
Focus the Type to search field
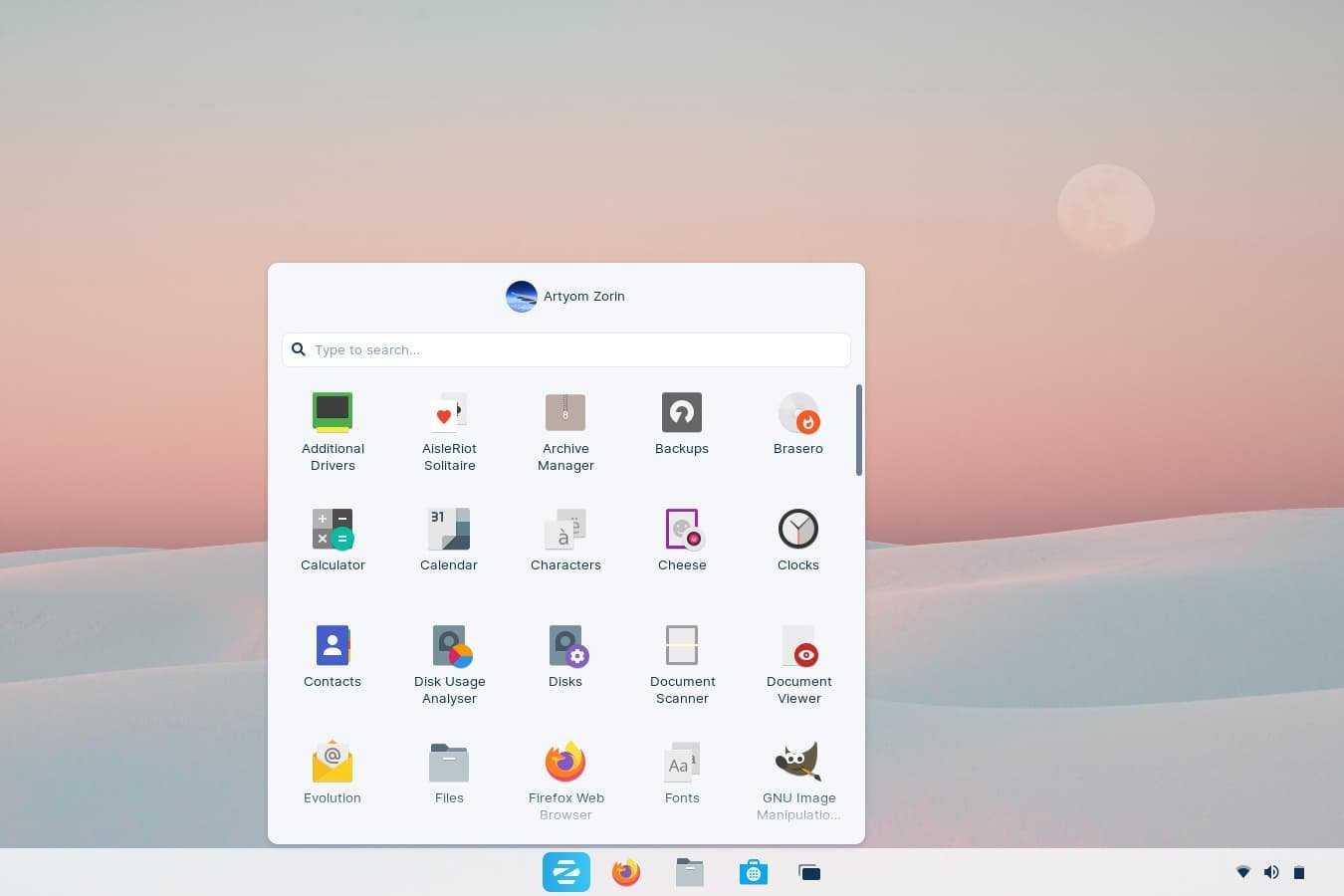click(x=566, y=349)
